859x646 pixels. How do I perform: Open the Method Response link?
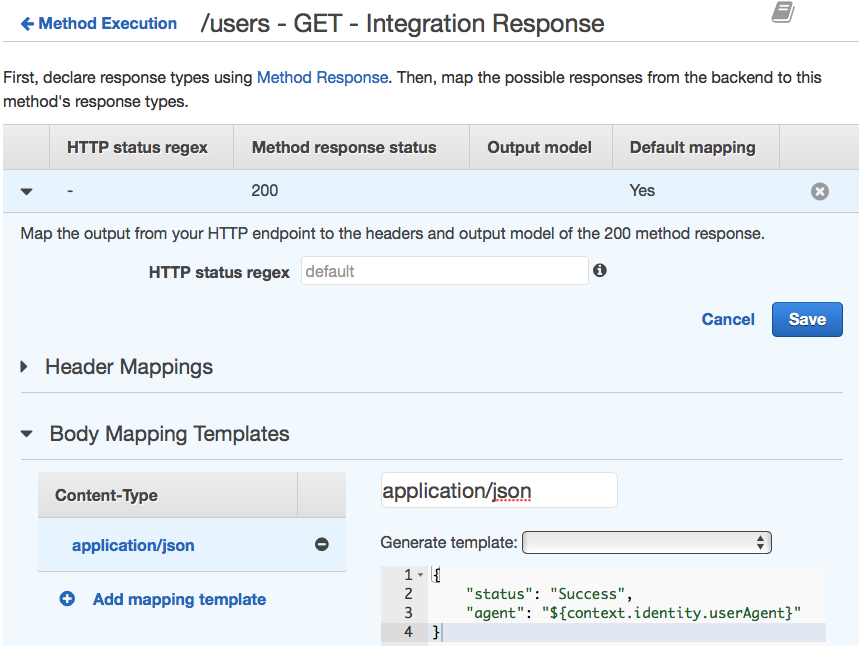(322, 77)
